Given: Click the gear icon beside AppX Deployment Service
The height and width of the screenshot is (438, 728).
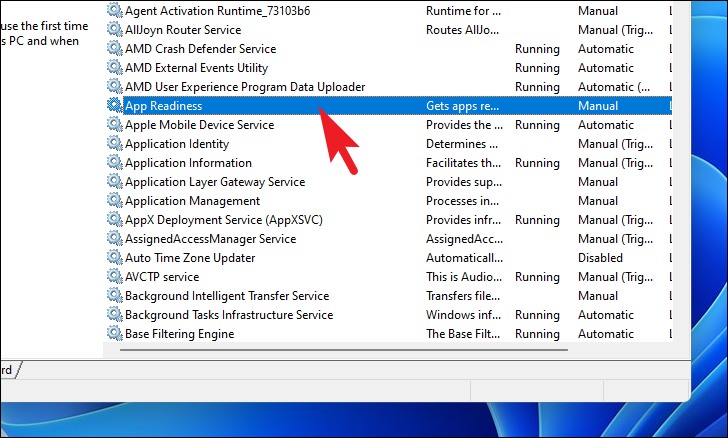Looking at the screenshot, I should pyautogui.click(x=115, y=219).
